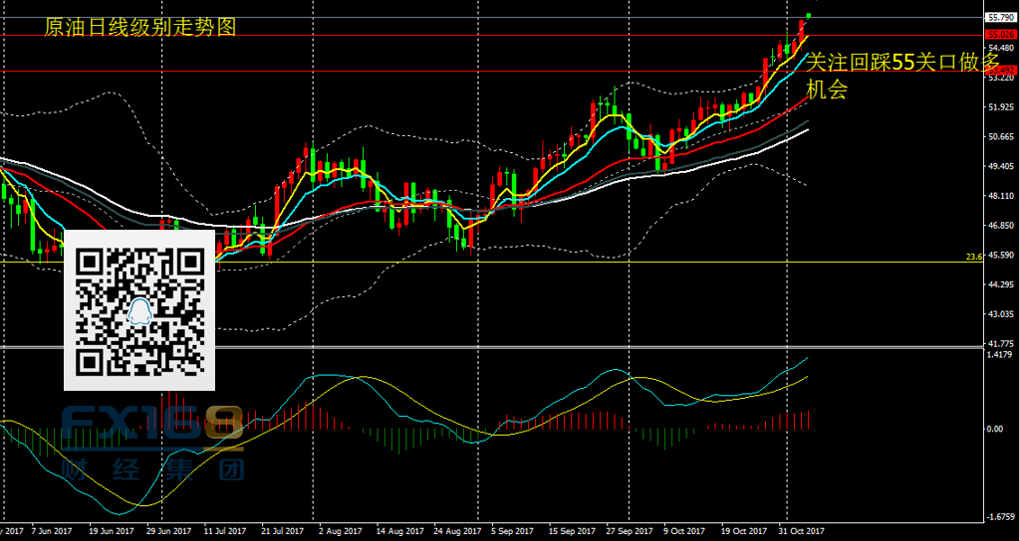
Task: Click the separator between price chart and MACD
Action: pyautogui.click(x=500, y=347)
